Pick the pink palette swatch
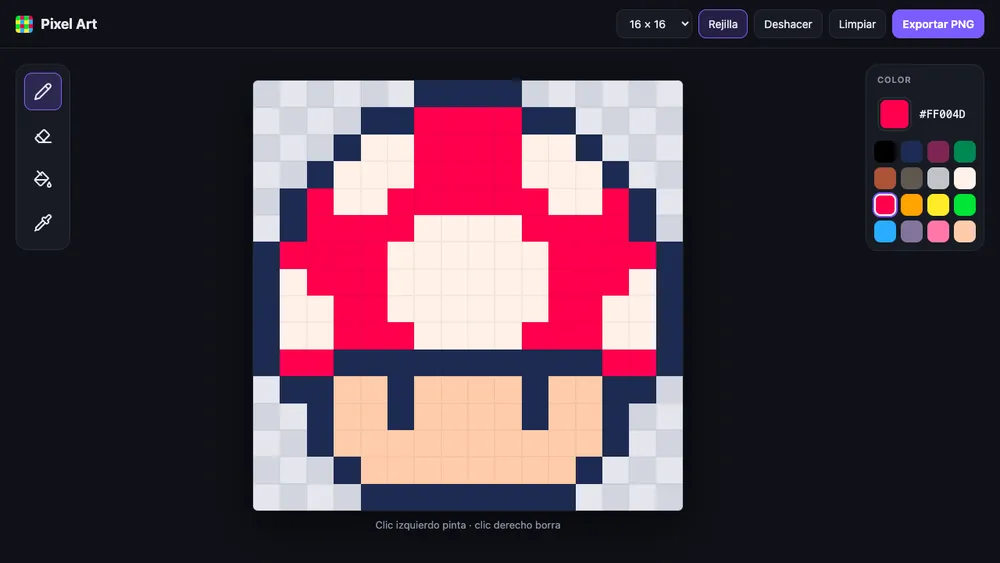The height and width of the screenshot is (563, 1000). pos(938,231)
